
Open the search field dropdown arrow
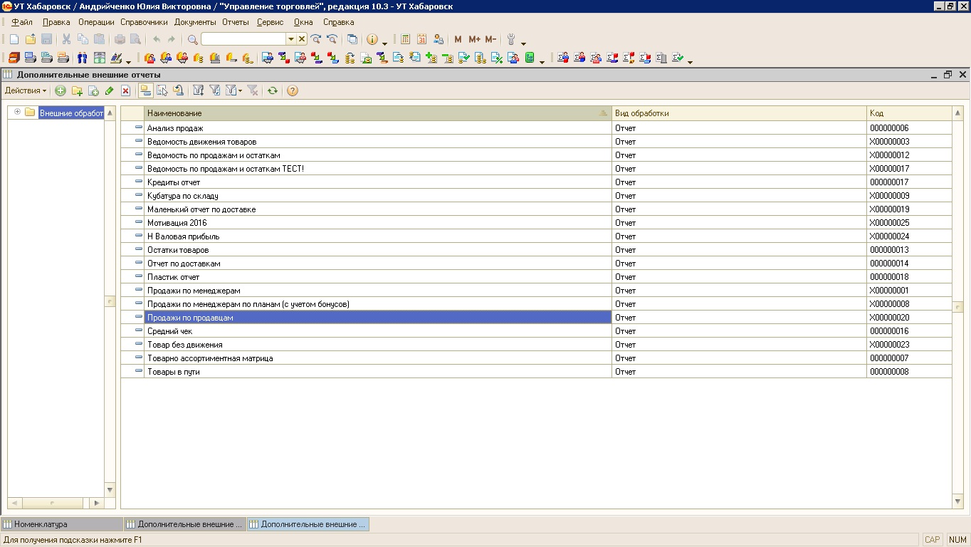coord(291,39)
